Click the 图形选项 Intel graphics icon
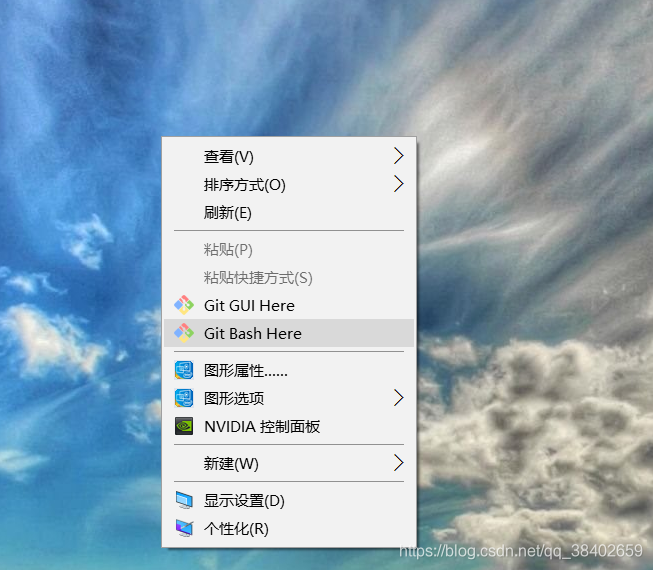This screenshot has width=653, height=570. 184,398
